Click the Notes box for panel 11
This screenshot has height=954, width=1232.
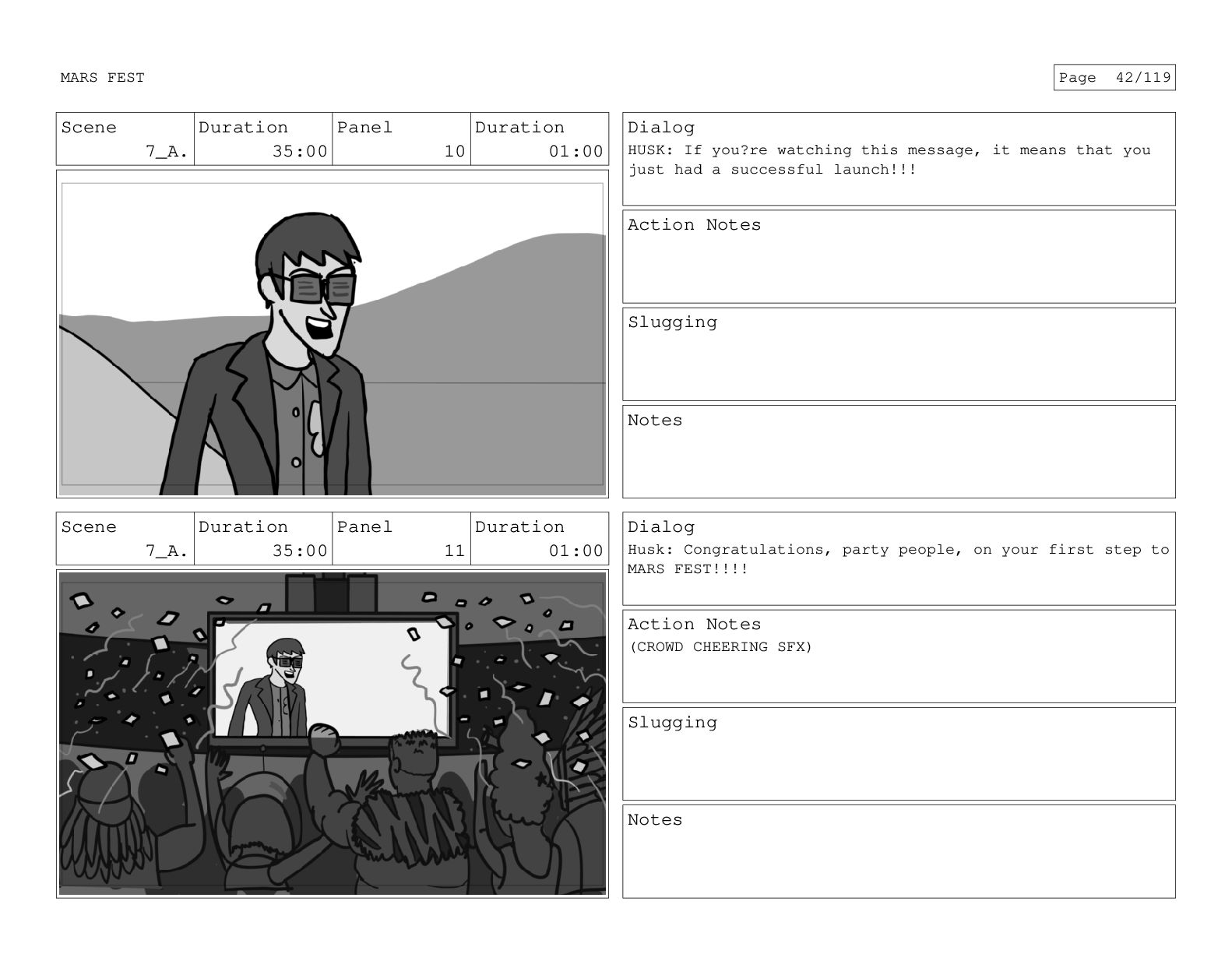click(x=899, y=851)
